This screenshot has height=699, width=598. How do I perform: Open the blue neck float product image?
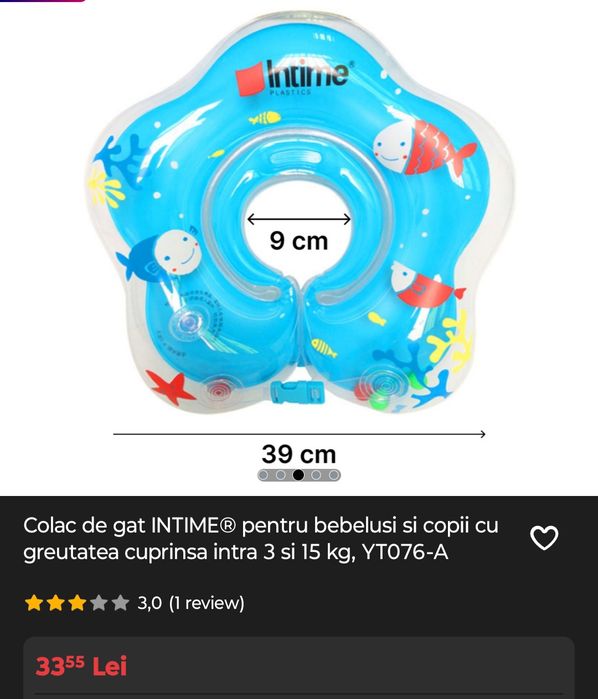pyautogui.click(x=299, y=214)
